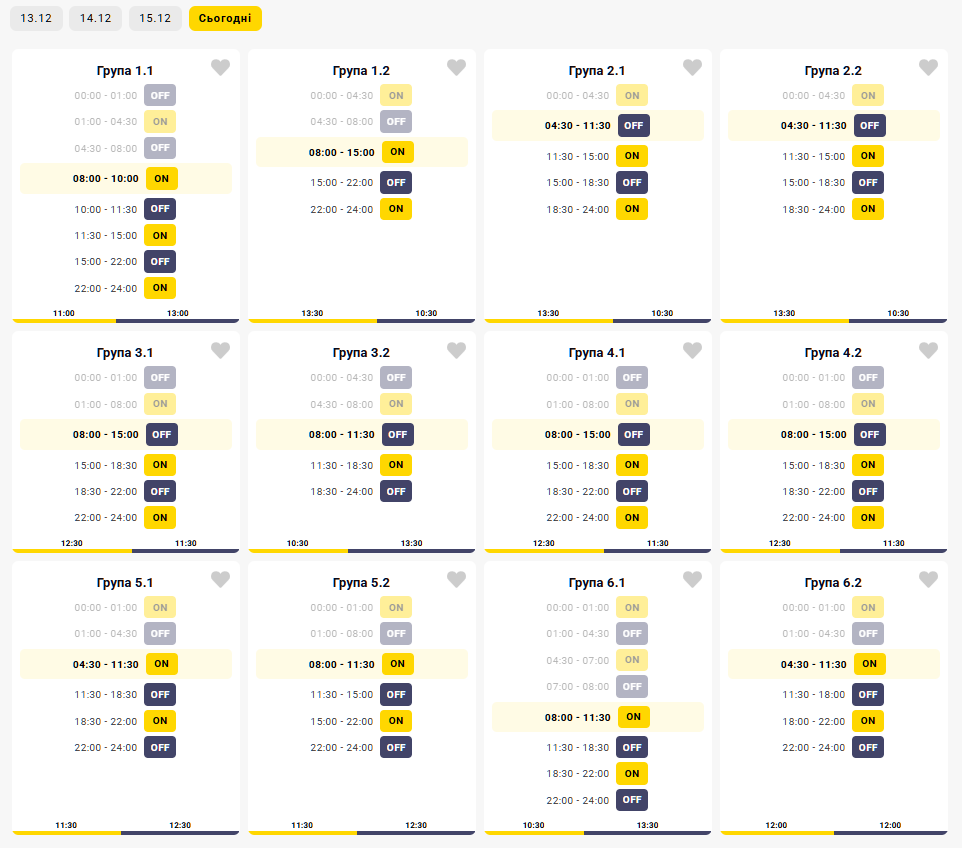Click the on/off duration bar of Група 3.2
The height and width of the screenshot is (848, 962).
362,550
